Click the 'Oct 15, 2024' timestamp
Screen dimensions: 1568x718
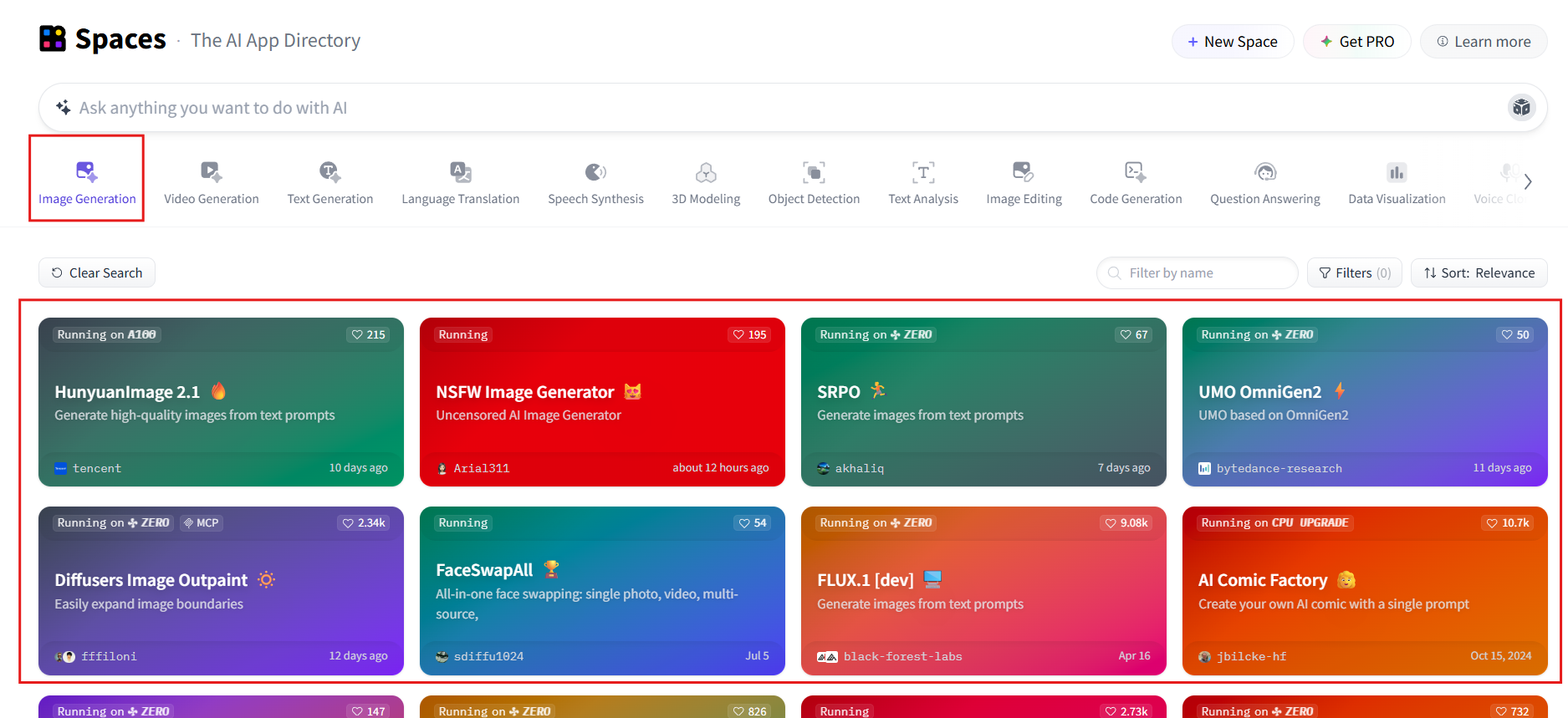pos(1501,656)
